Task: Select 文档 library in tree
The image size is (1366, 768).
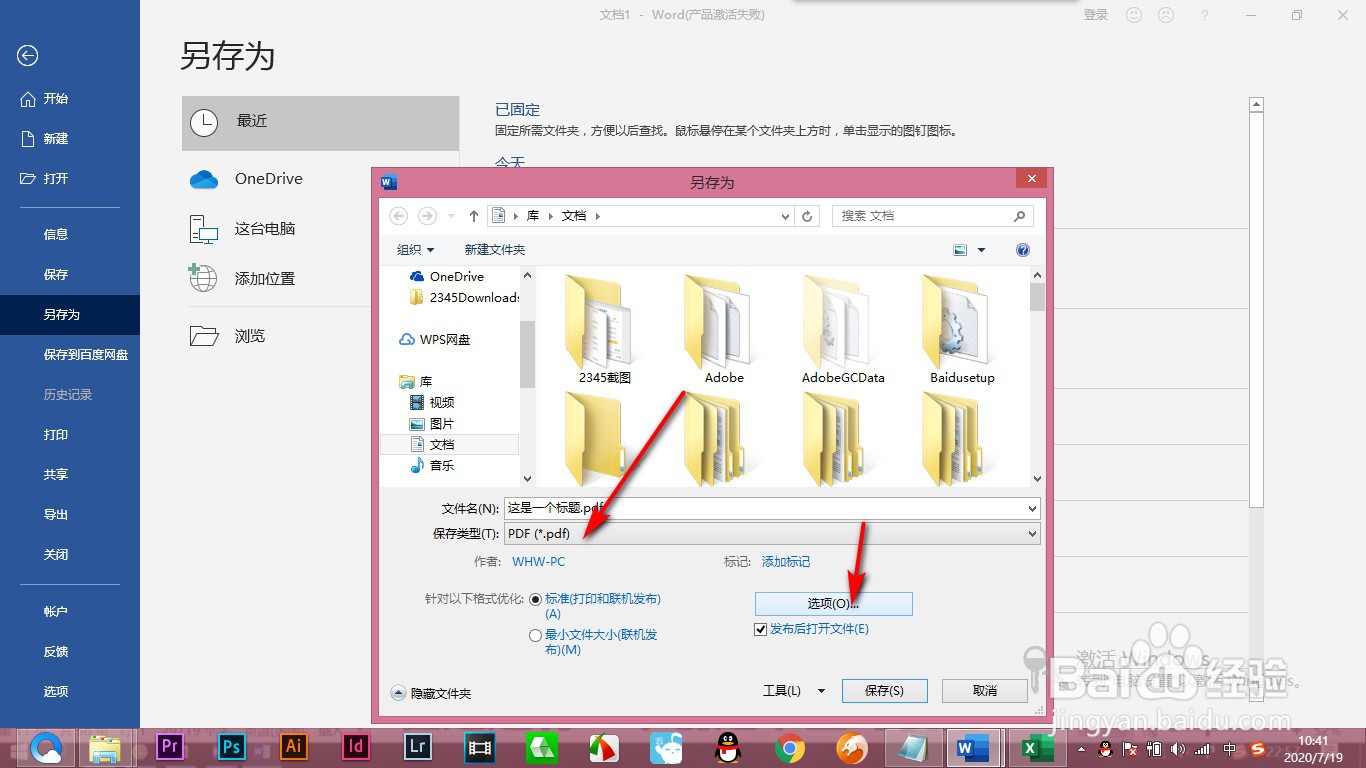Action: [450, 444]
